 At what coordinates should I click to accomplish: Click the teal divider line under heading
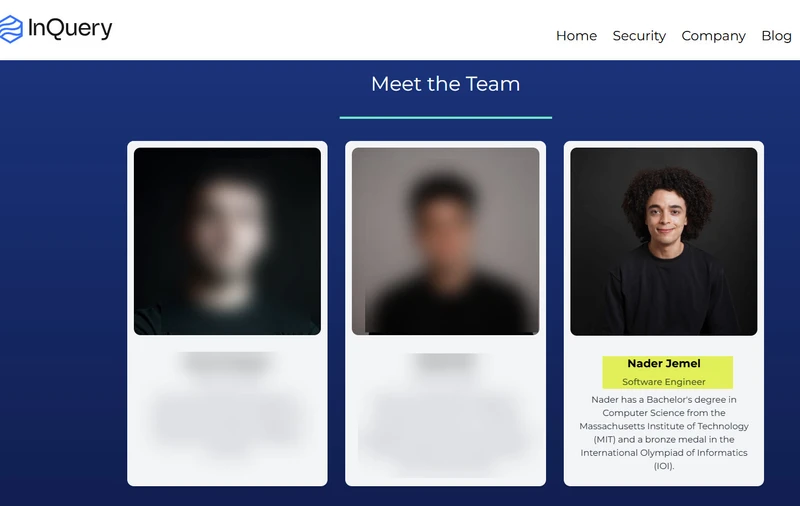(x=445, y=117)
